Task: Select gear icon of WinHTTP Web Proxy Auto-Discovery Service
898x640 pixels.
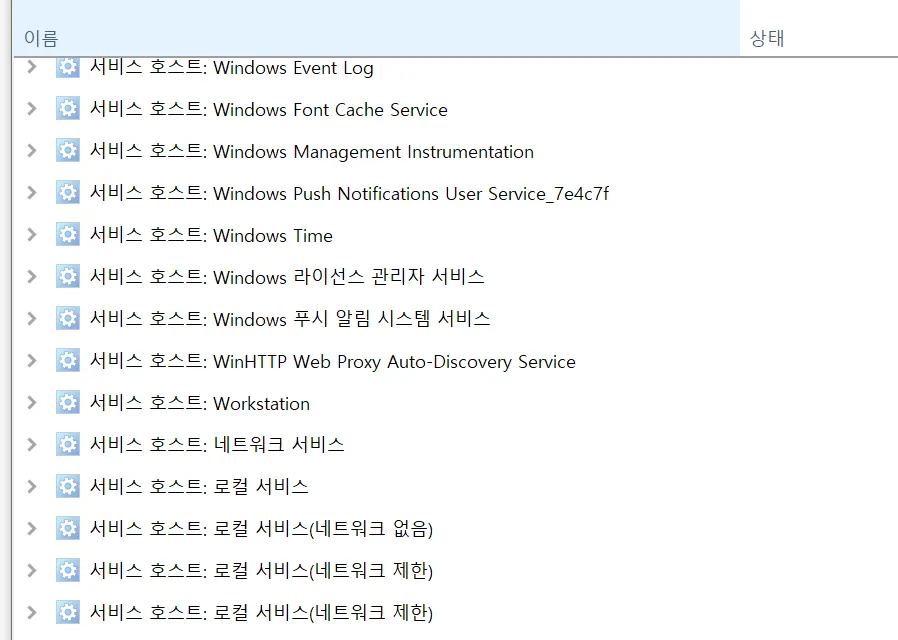Action: [x=68, y=361]
